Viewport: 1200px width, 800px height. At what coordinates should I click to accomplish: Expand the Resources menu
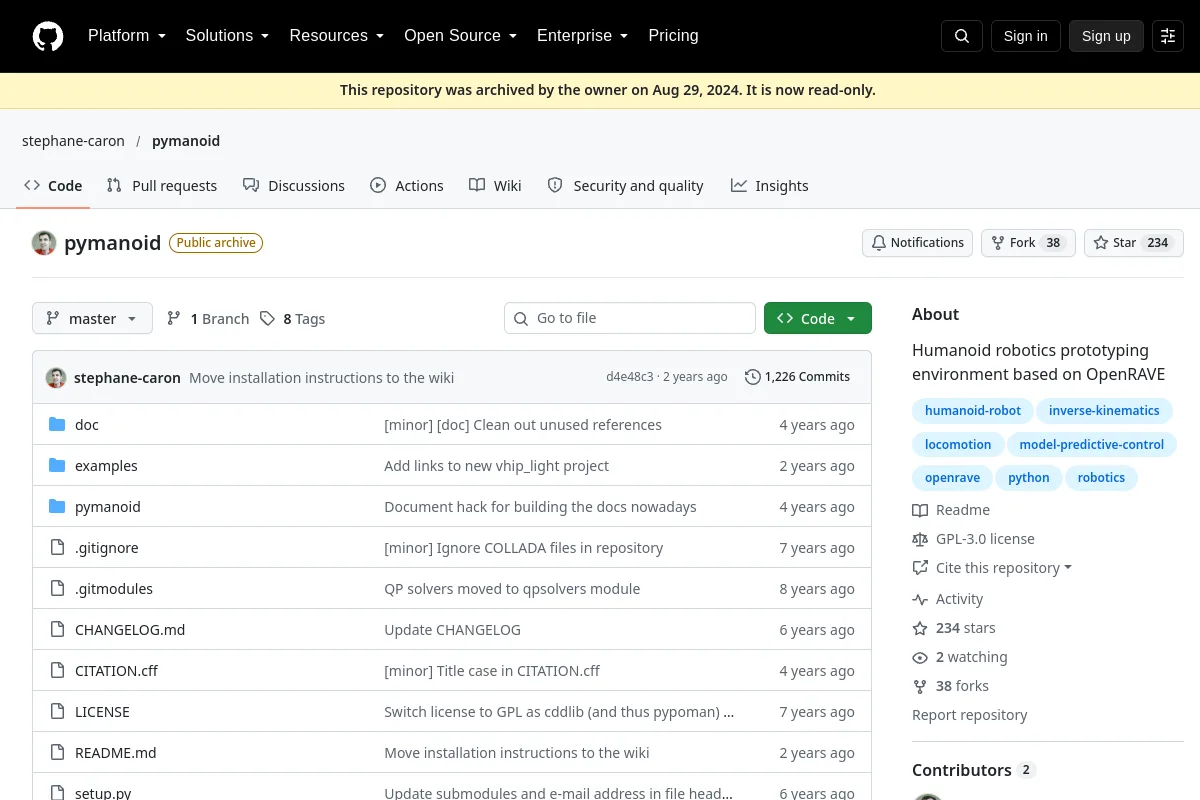click(336, 36)
